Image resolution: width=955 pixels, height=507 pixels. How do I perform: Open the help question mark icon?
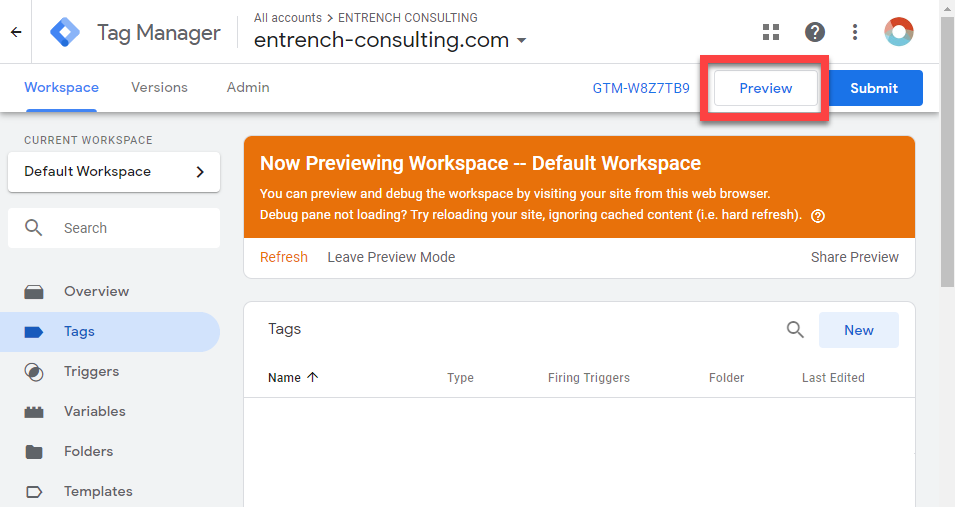pos(815,32)
